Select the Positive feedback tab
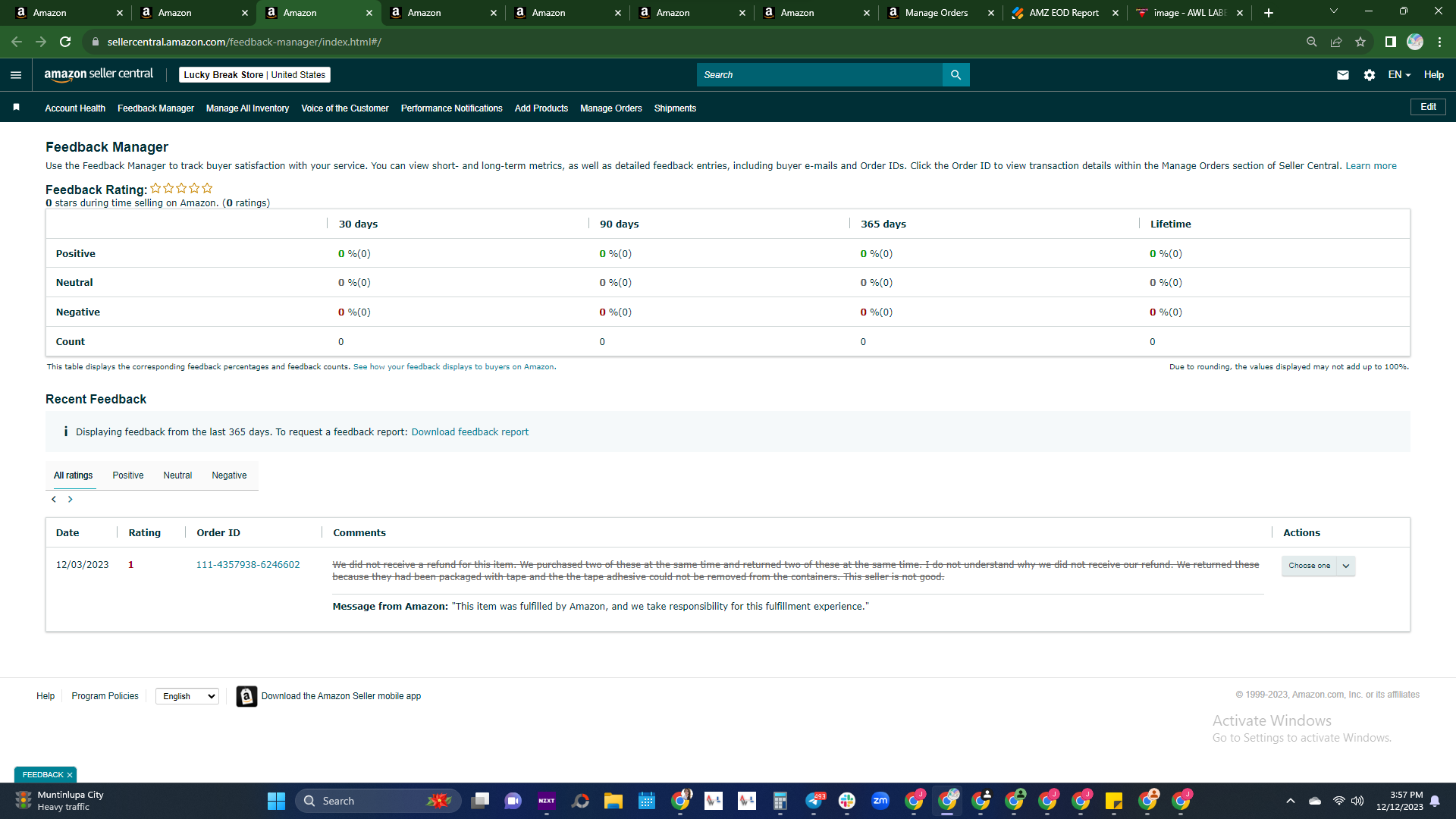The width and height of the screenshot is (1456, 819). tap(128, 475)
